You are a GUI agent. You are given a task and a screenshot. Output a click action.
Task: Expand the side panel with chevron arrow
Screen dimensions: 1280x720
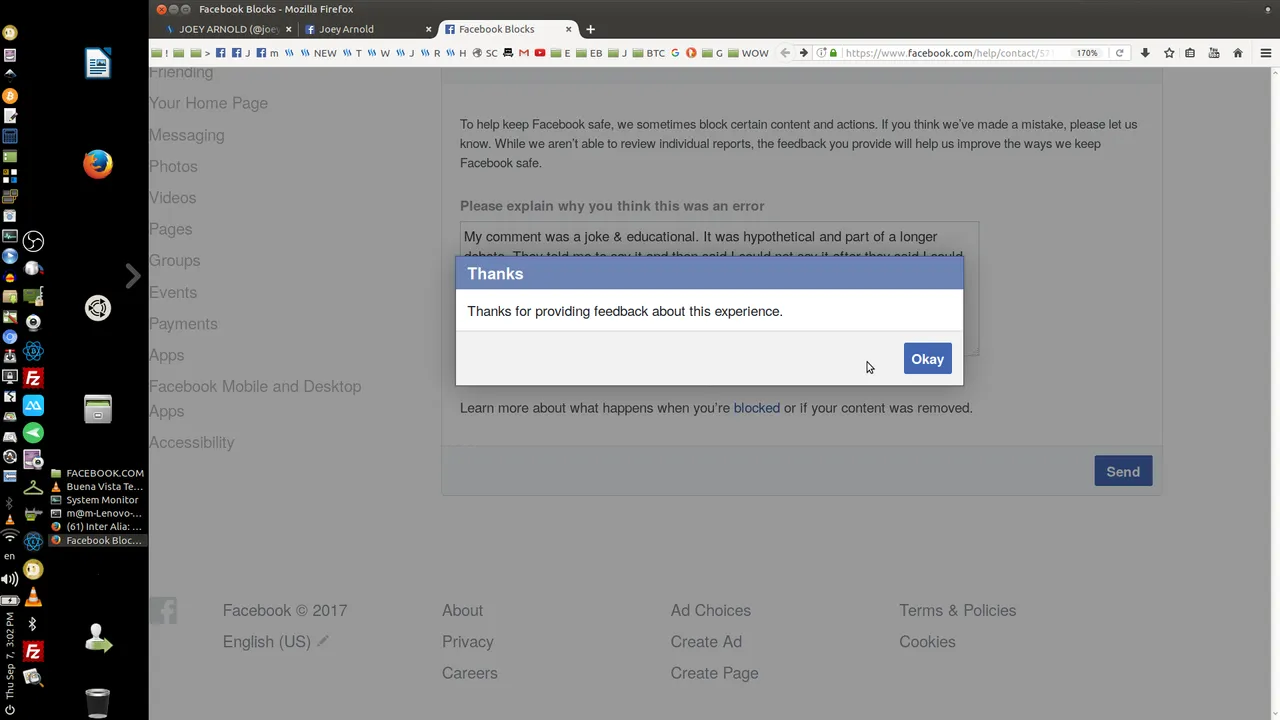pos(133,276)
